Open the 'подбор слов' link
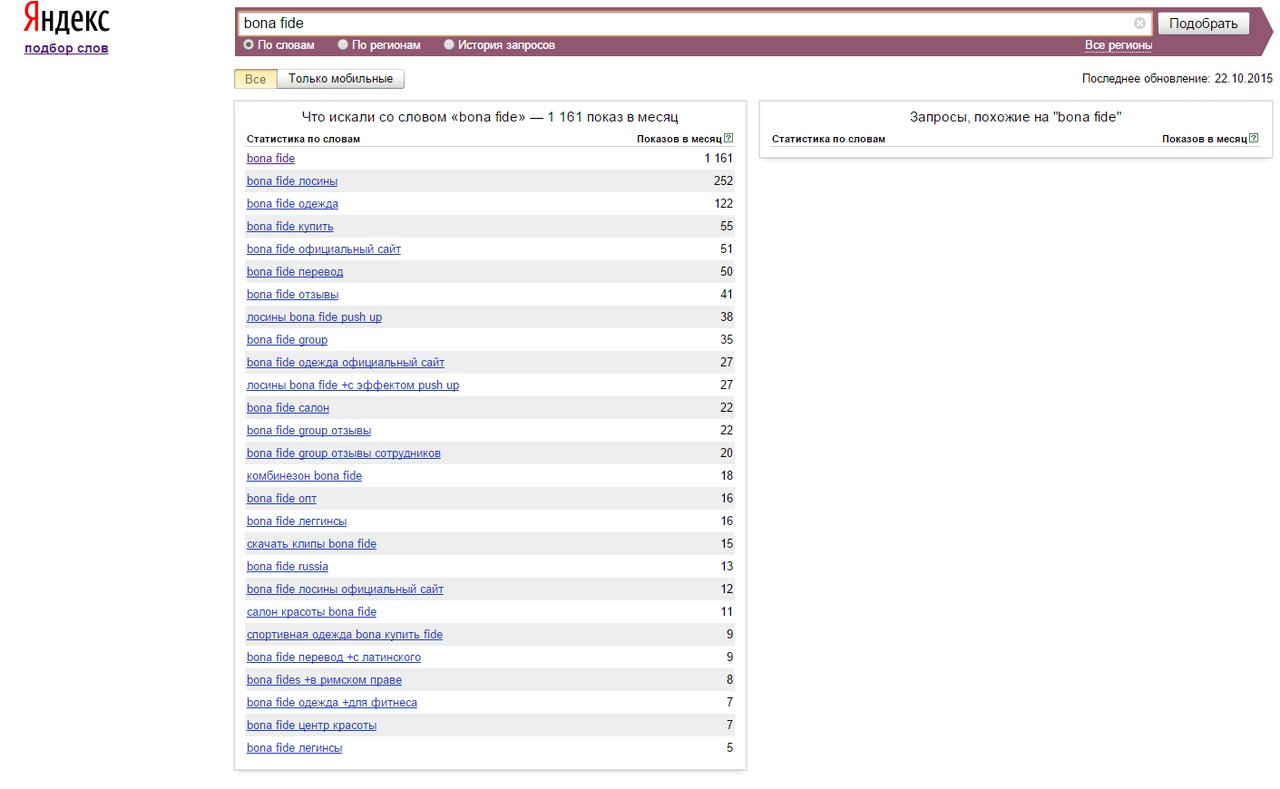Image resolution: width=1280 pixels, height=789 pixels. pyautogui.click(x=66, y=48)
